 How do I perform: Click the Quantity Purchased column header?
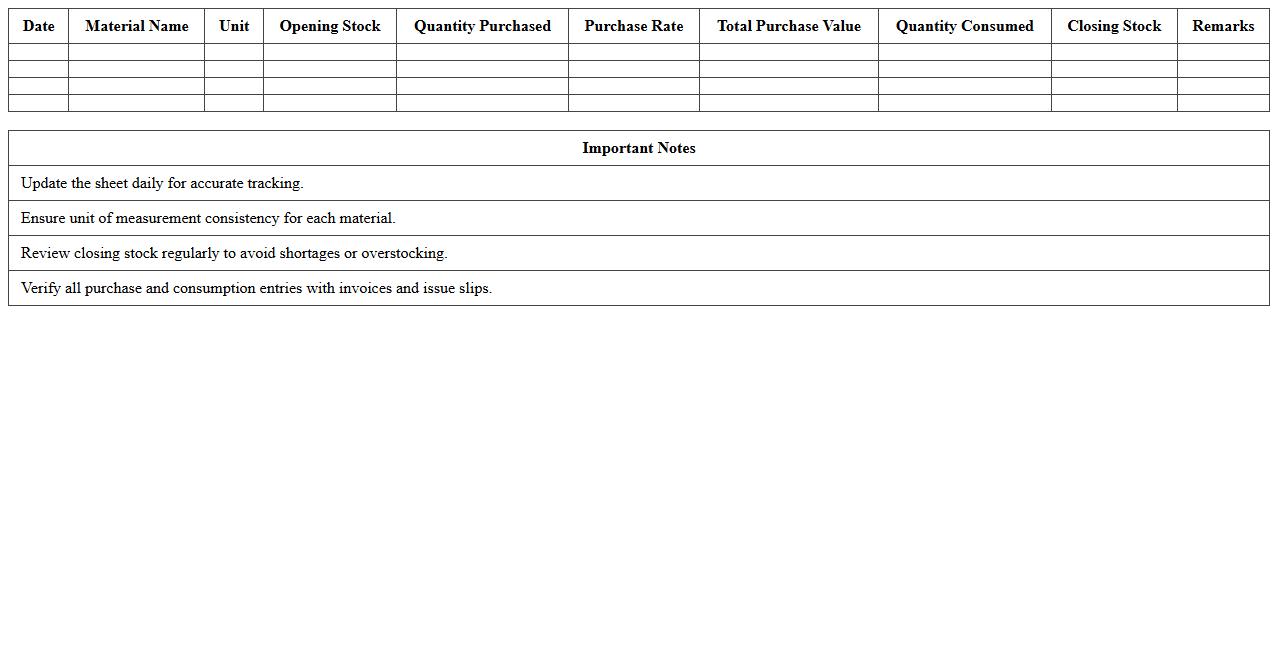click(482, 26)
